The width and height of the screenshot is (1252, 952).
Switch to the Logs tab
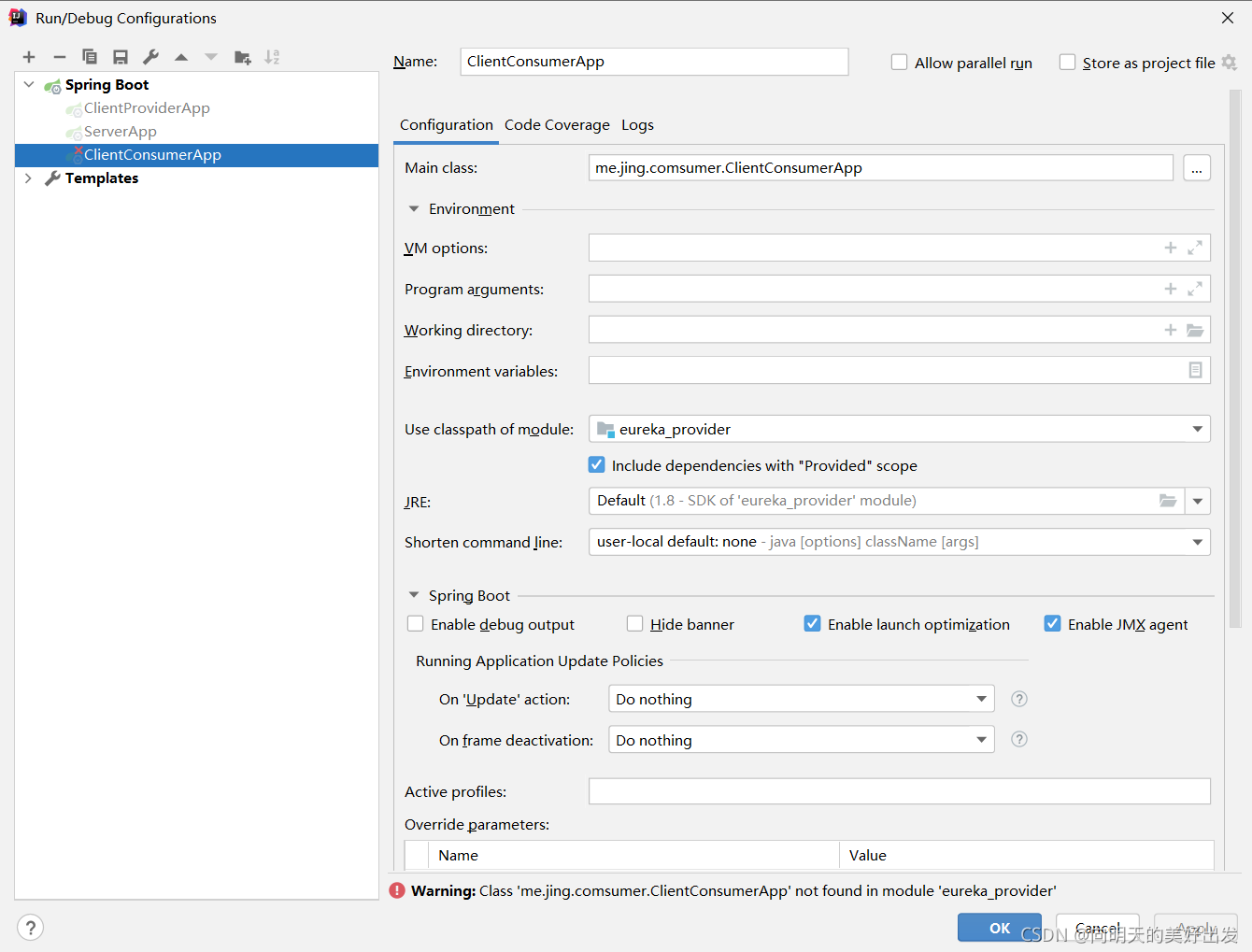637,125
